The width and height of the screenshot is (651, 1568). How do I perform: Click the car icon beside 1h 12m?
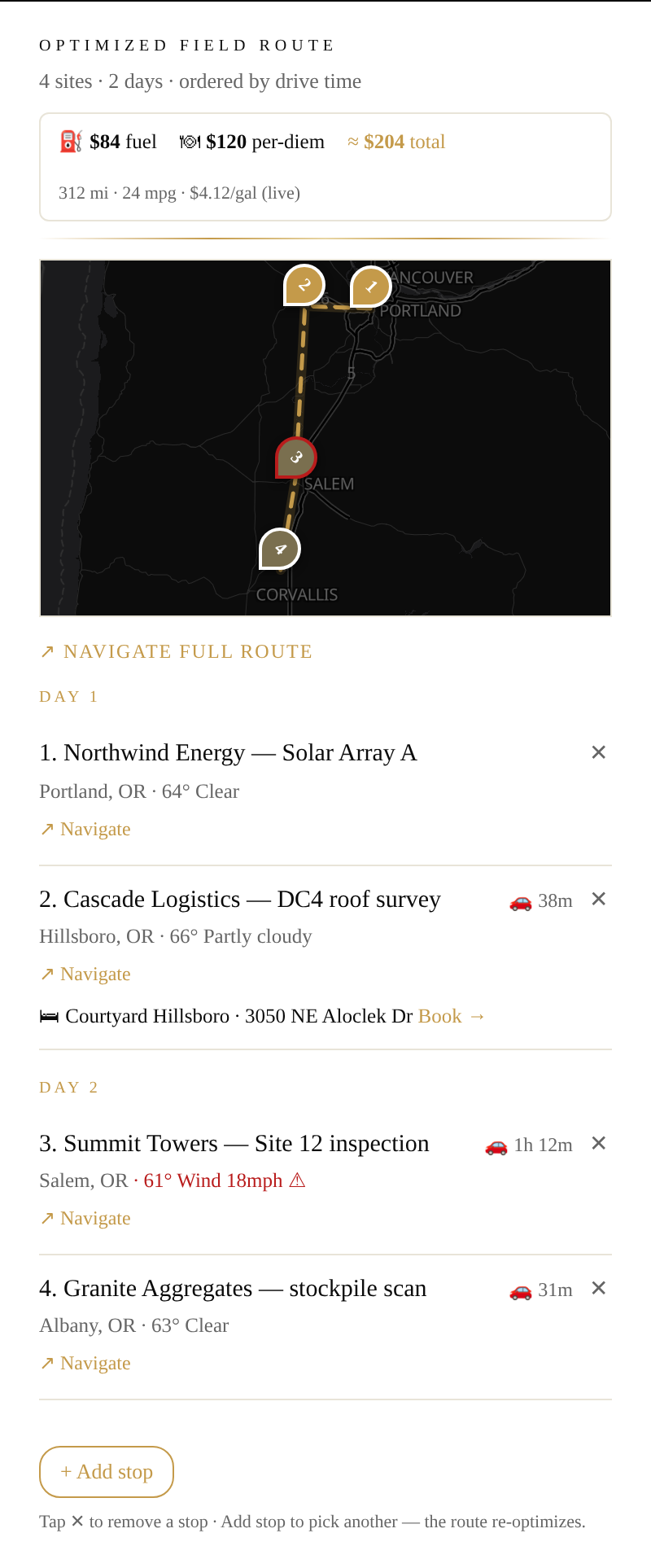(496, 1145)
